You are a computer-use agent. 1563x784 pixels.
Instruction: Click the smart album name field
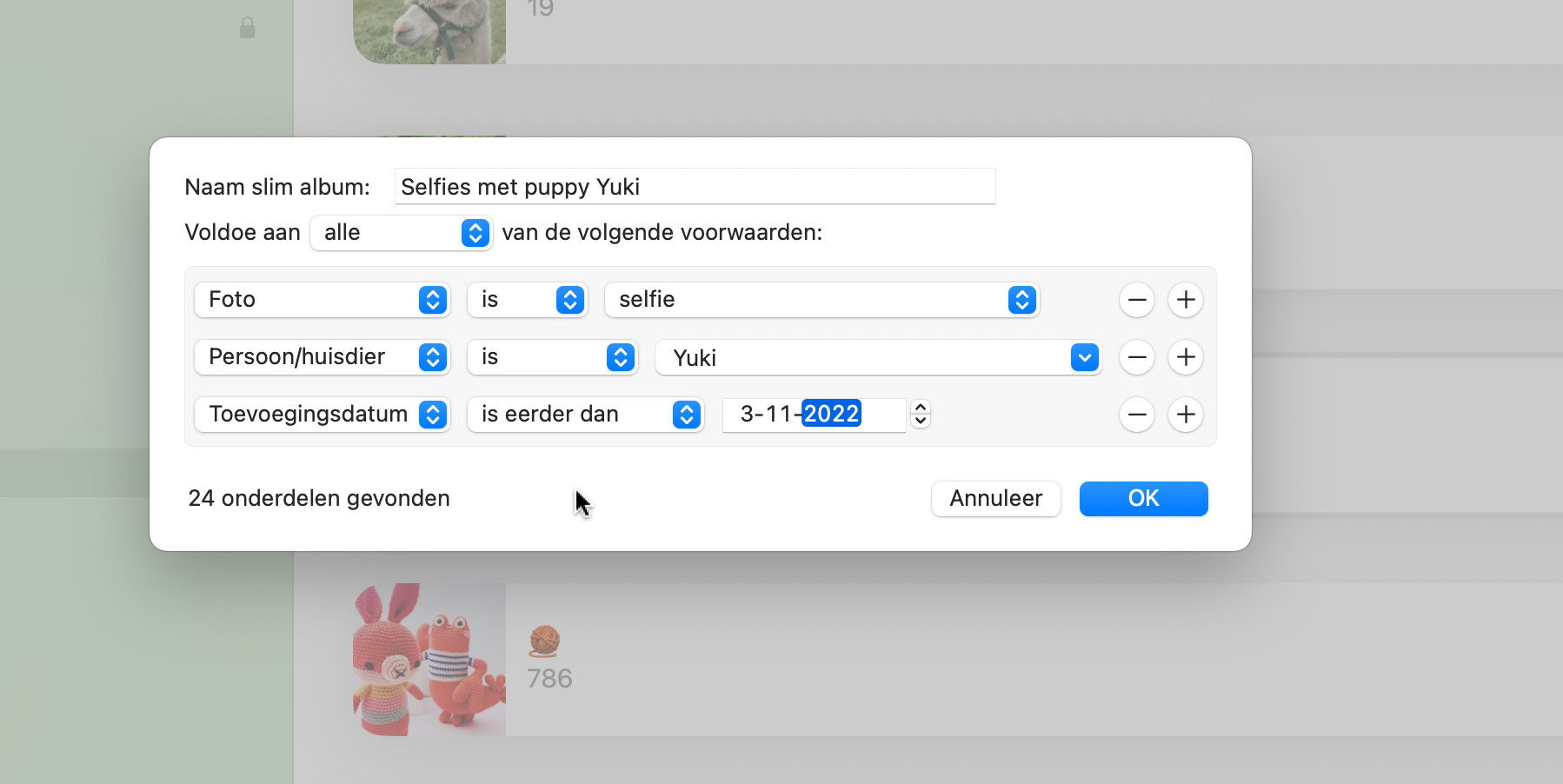tap(695, 187)
